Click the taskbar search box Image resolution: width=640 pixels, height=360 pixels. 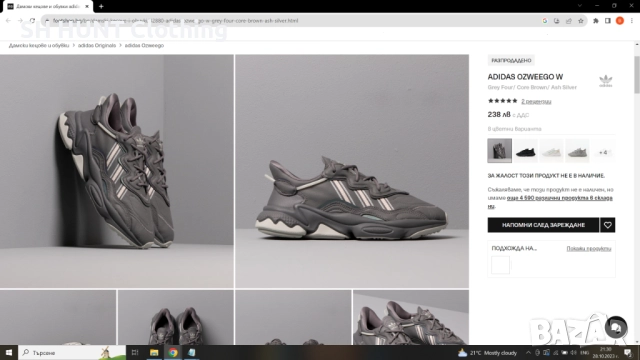(x=72, y=353)
